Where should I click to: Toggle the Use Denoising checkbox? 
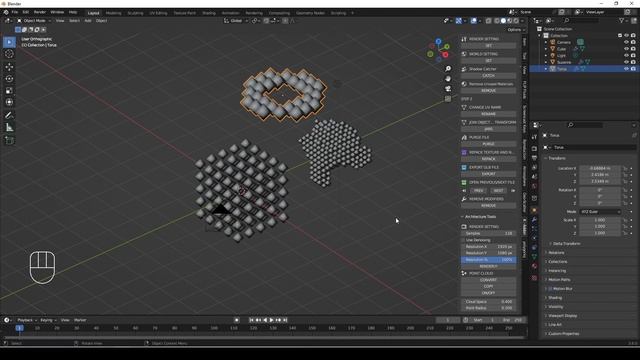coord(463,240)
